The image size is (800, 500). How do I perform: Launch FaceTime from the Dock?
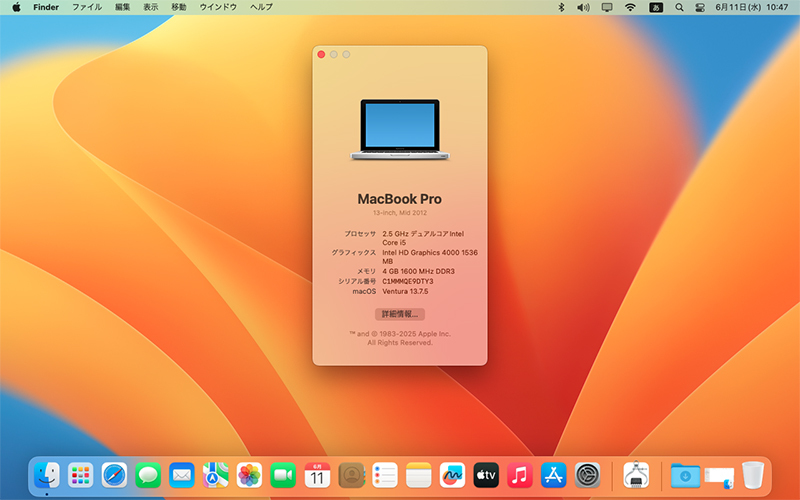coord(283,476)
